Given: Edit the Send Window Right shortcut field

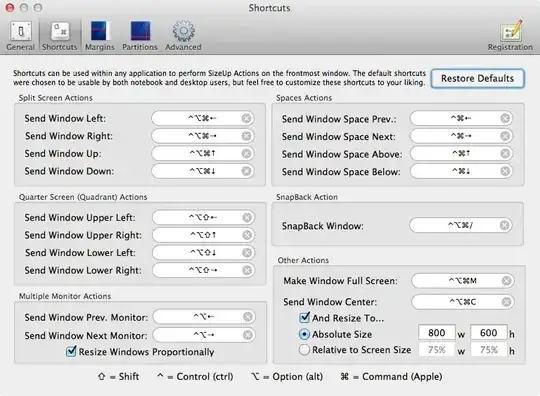Looking at the screenshot, I should [x=203, y=136].
